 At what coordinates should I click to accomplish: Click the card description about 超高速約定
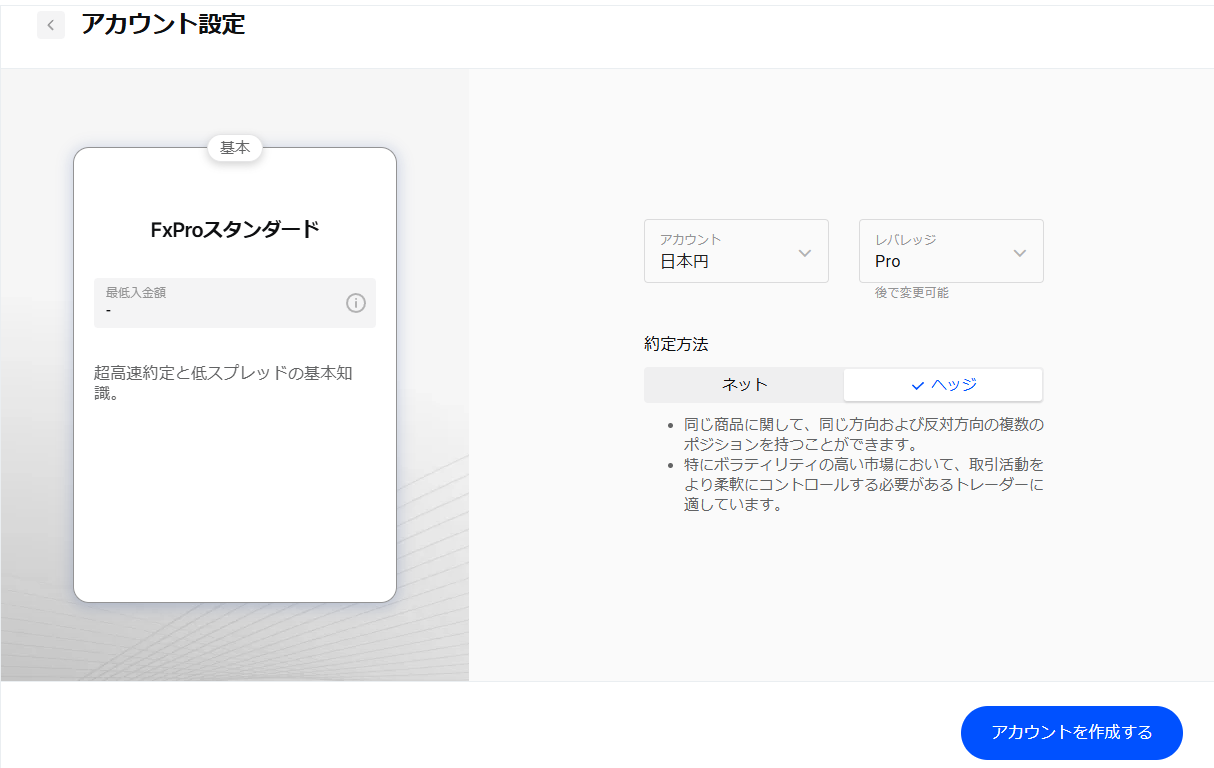[x=223, y=383]
